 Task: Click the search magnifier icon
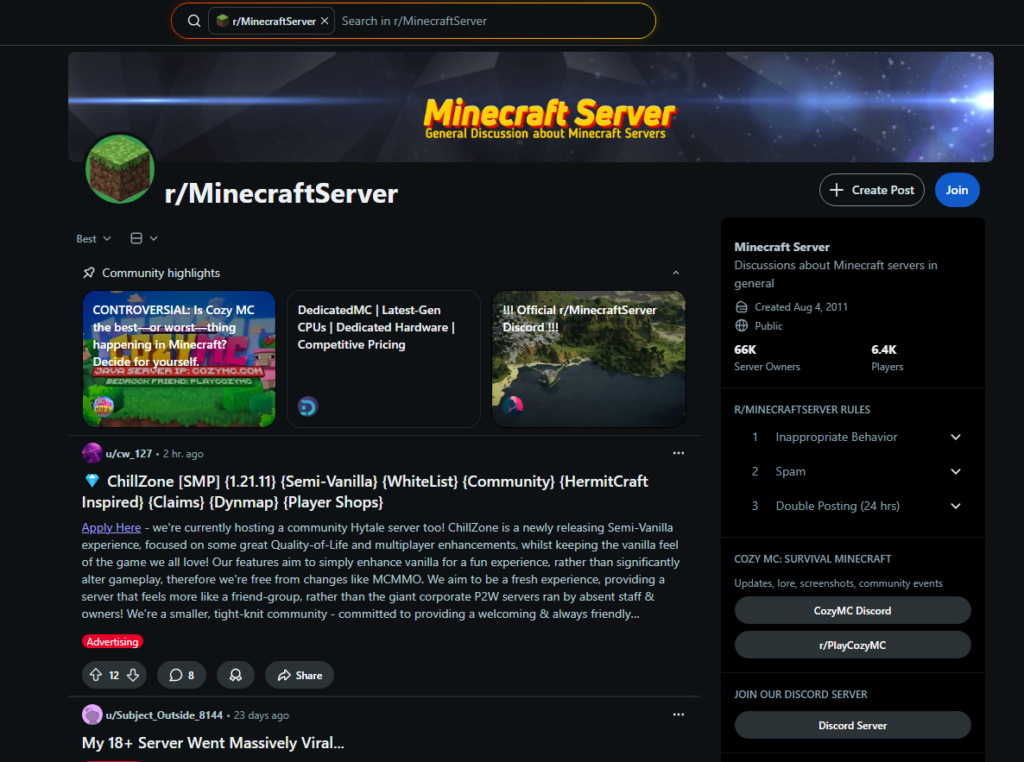tap(194, 21)
